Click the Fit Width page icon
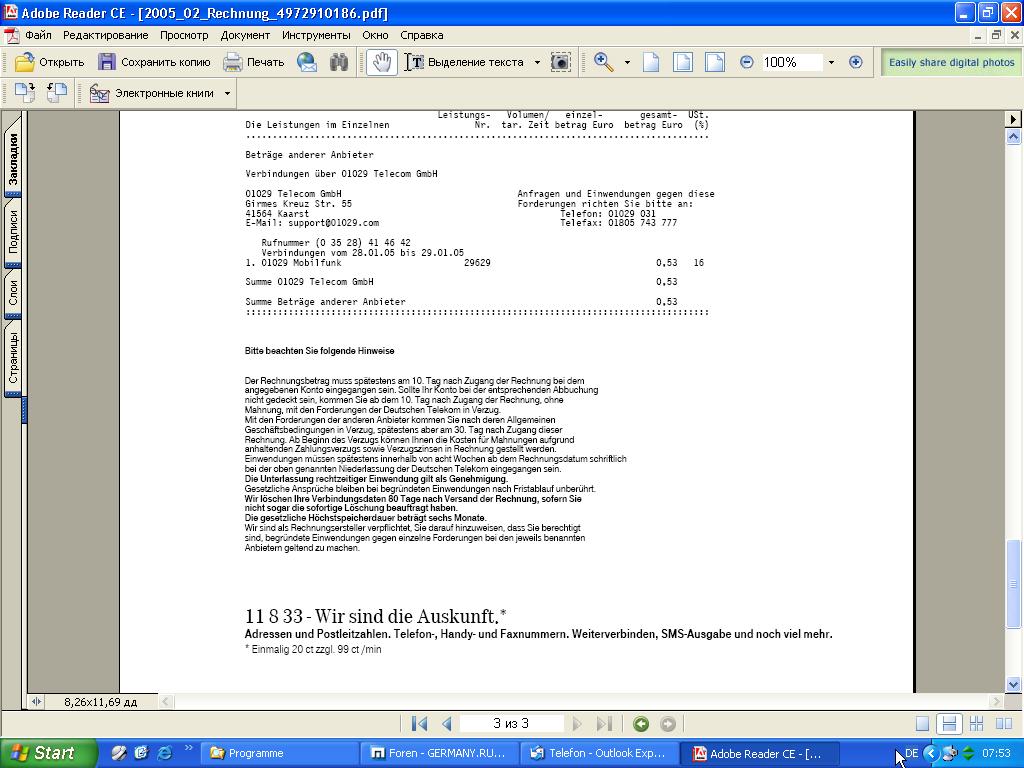The height and width of the screenshot is (768, 1024). [x=715, y=62]
